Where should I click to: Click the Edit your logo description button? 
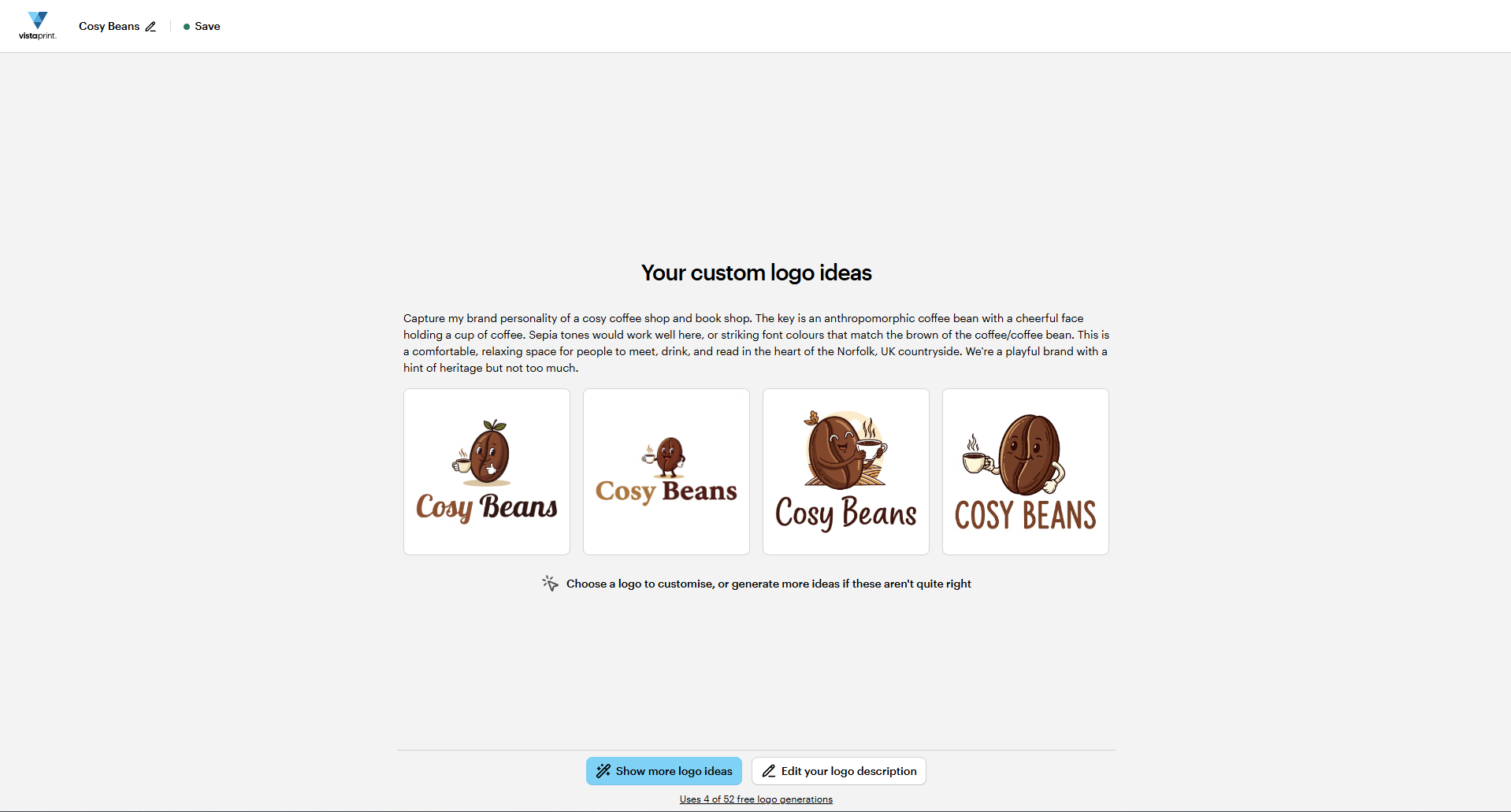tap(838, 770)
